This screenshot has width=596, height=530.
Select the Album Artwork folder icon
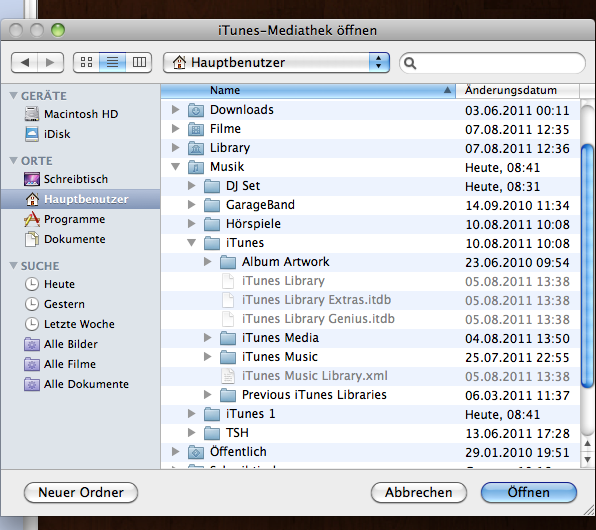click(x=228, y=262)
